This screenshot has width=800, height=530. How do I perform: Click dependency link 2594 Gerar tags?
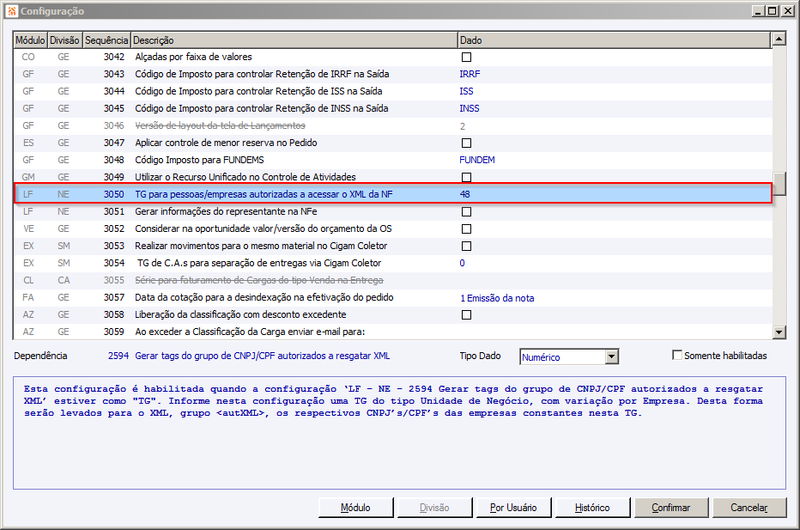[249, 356]
